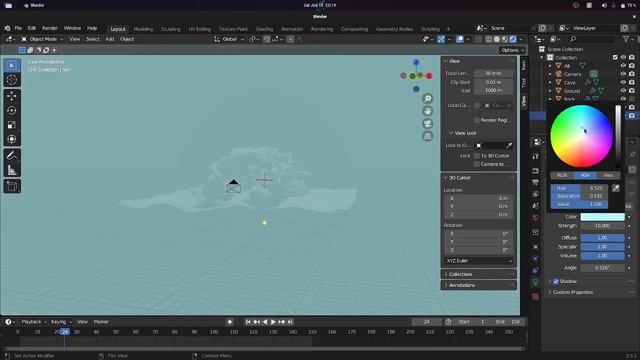Expand the Annotations panel
The height and width of the screenshot is (360, 640).
(478, 285)
